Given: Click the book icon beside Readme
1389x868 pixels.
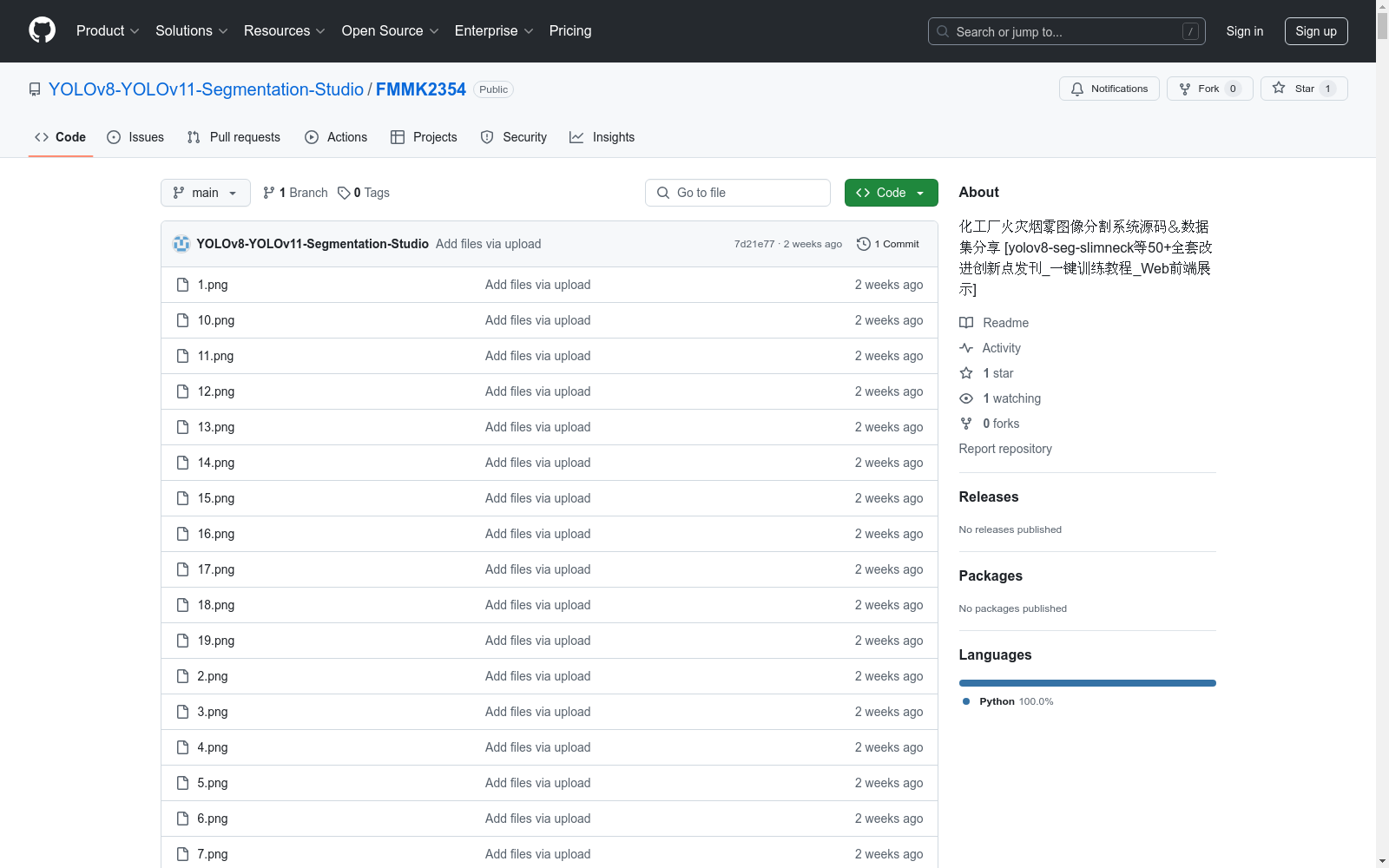Looking at the screenshot, I should coord(966,323).
